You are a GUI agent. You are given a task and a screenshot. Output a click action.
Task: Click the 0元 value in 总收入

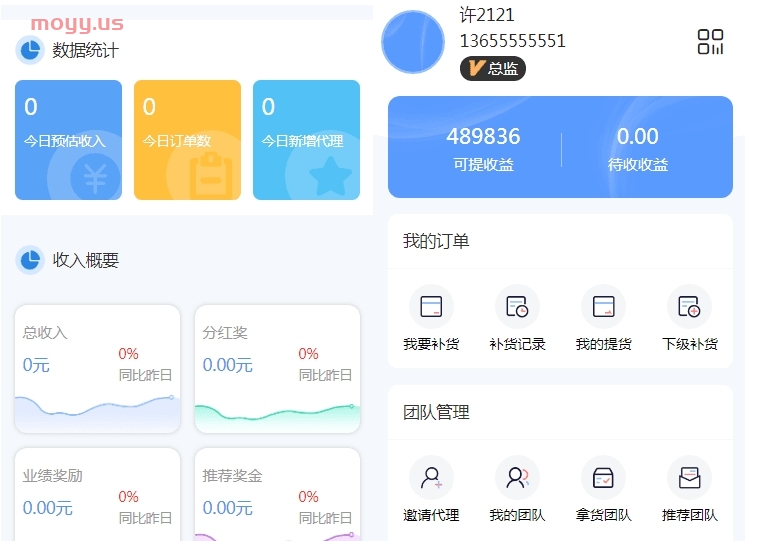point(36,365)
